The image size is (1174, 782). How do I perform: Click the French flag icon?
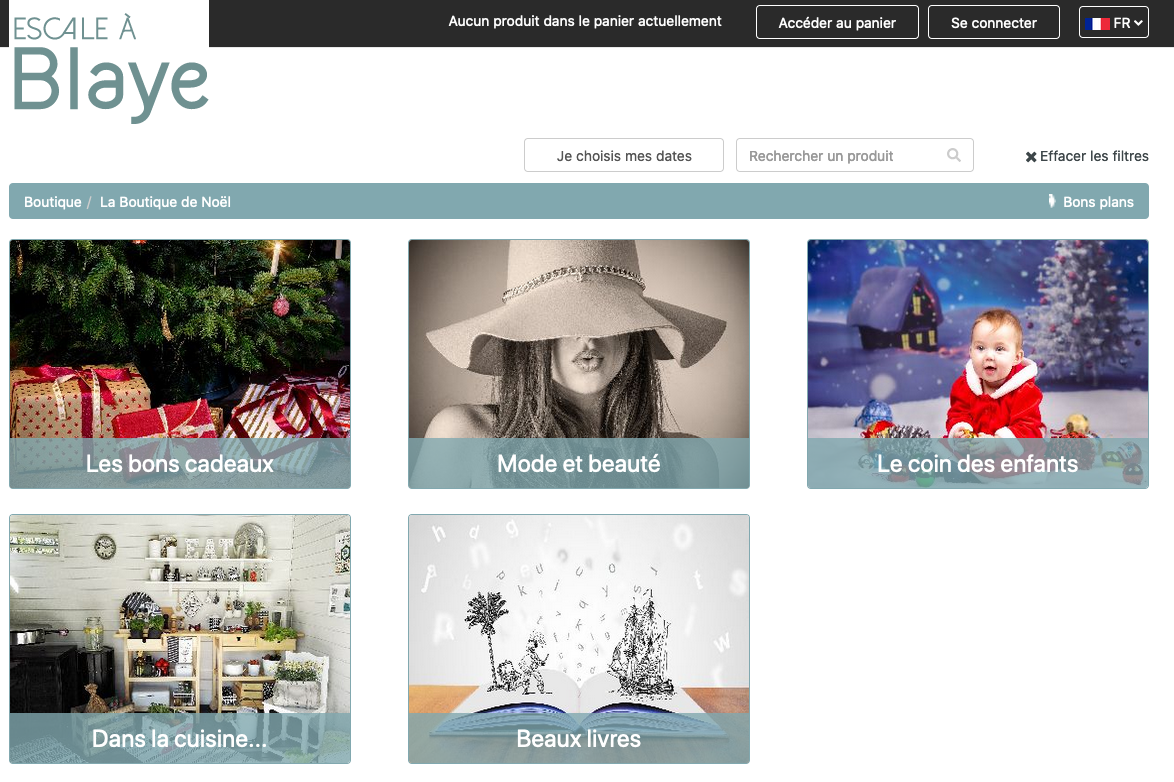[1098, 23]
